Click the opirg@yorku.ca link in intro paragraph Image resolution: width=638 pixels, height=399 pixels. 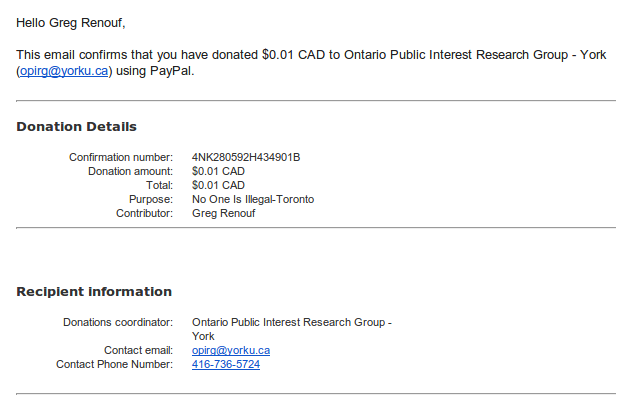(x=64, y=71)
